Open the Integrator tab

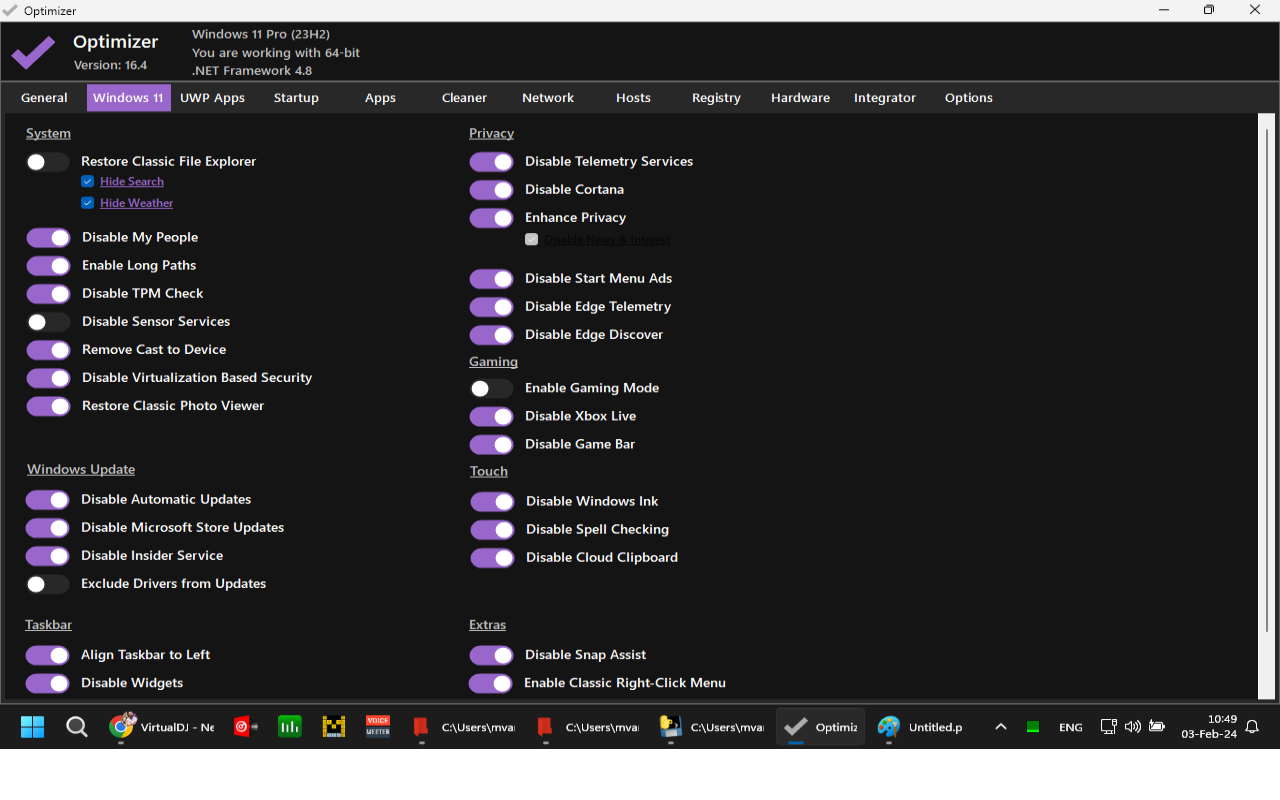(885, 98)
